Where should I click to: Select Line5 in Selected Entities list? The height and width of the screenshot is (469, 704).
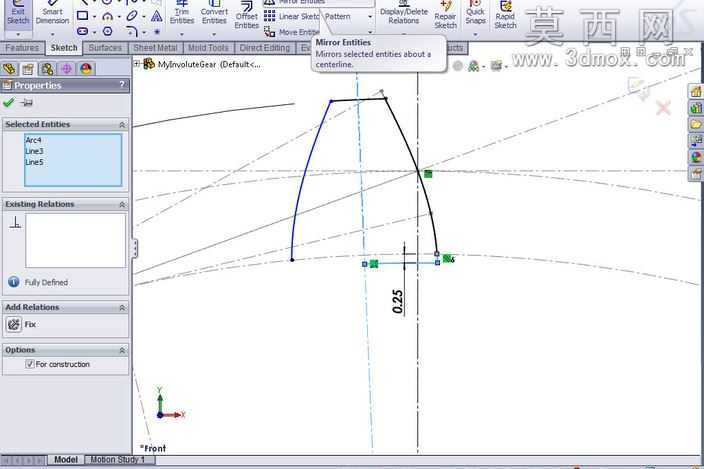coord(34,162)
